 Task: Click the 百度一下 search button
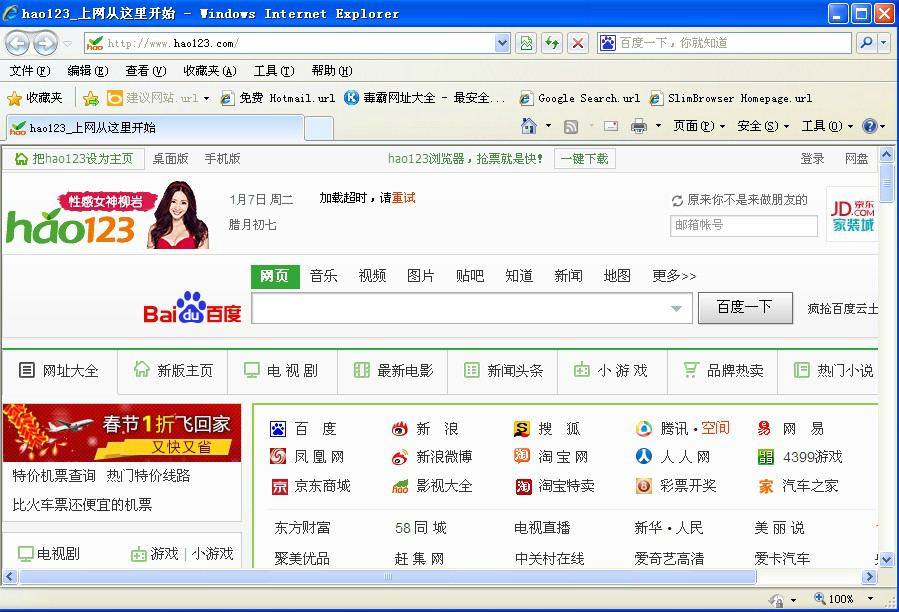745,308
